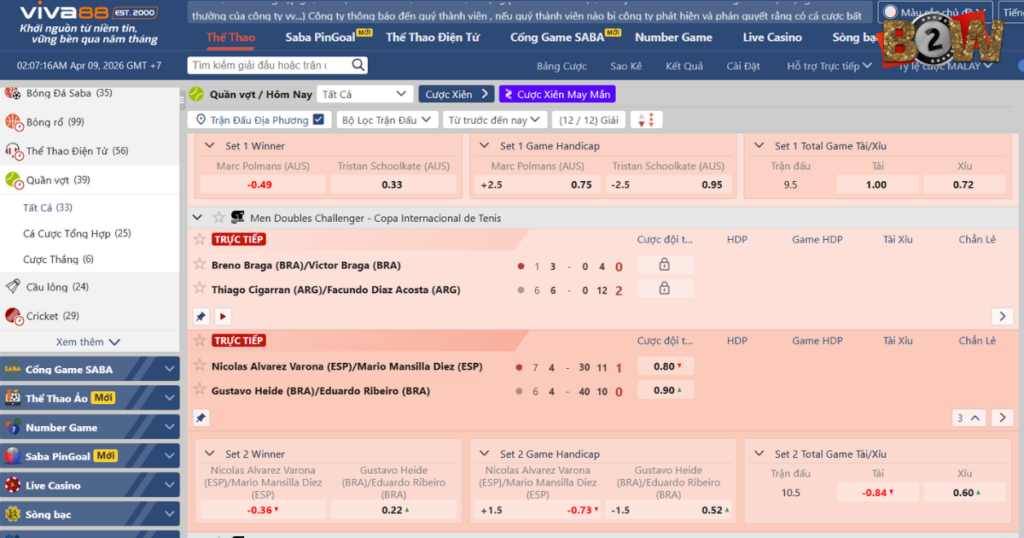Bet Set 2 Total Game Tài -0.84
1024x538 pixels.
[876, 492]
